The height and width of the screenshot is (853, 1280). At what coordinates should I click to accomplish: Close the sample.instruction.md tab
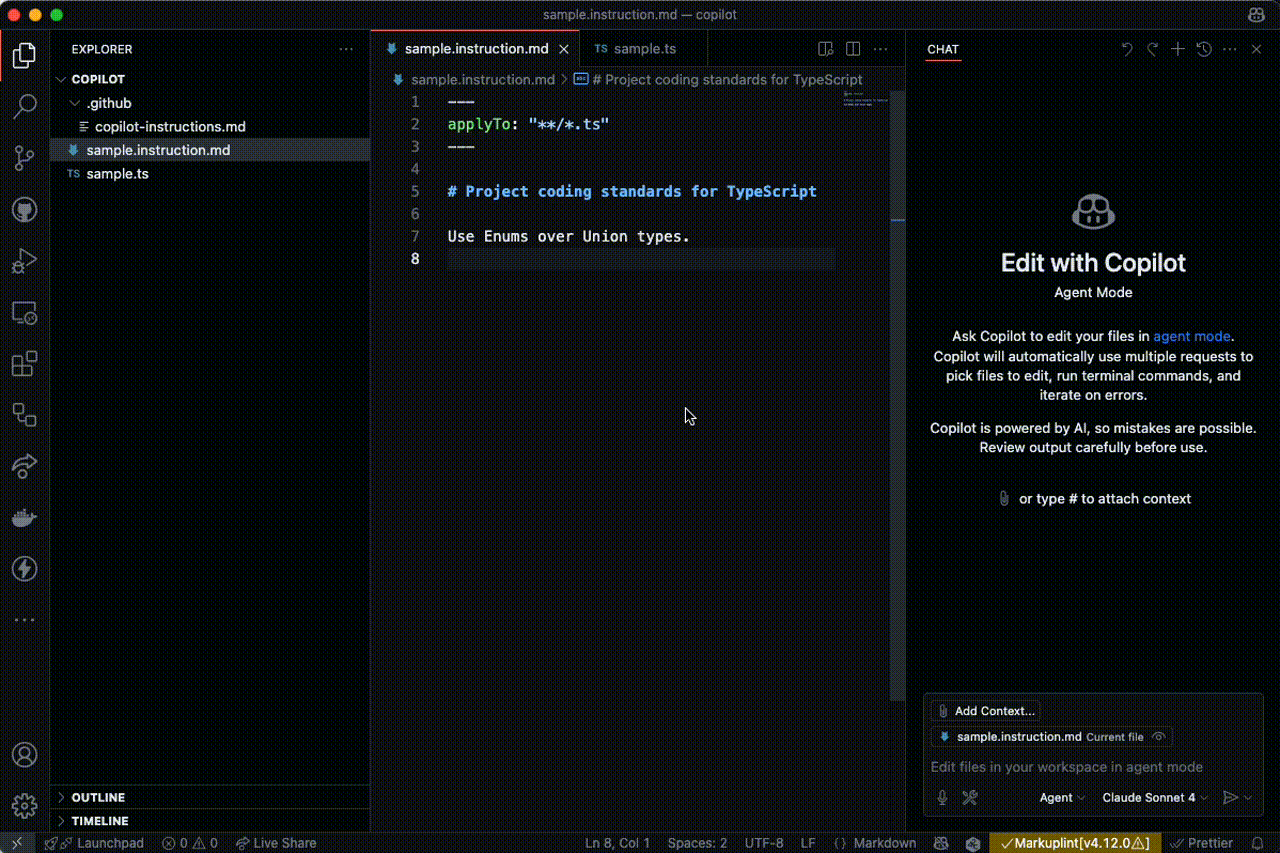565,48
